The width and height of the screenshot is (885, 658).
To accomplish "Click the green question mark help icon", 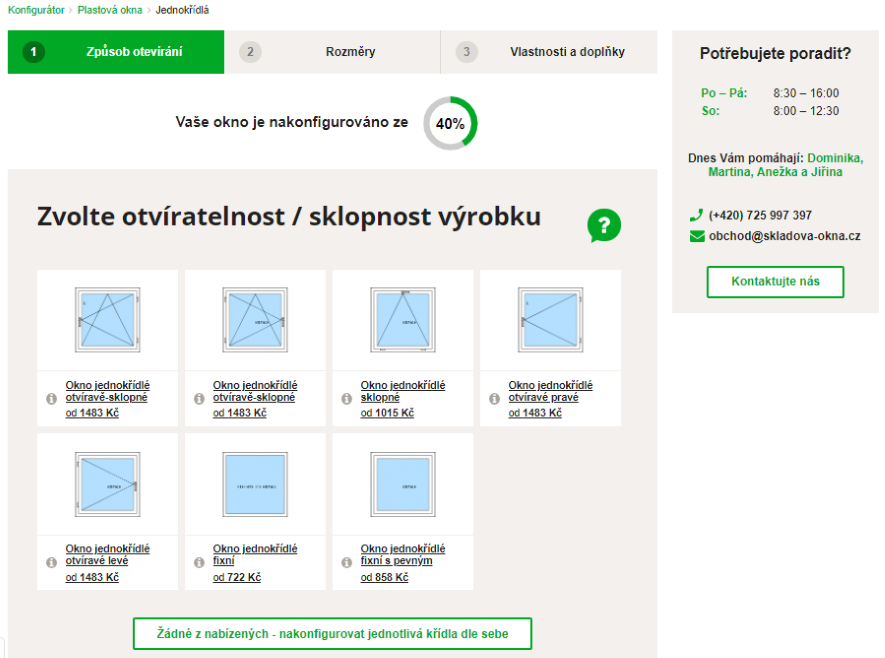I will point(604,226).
